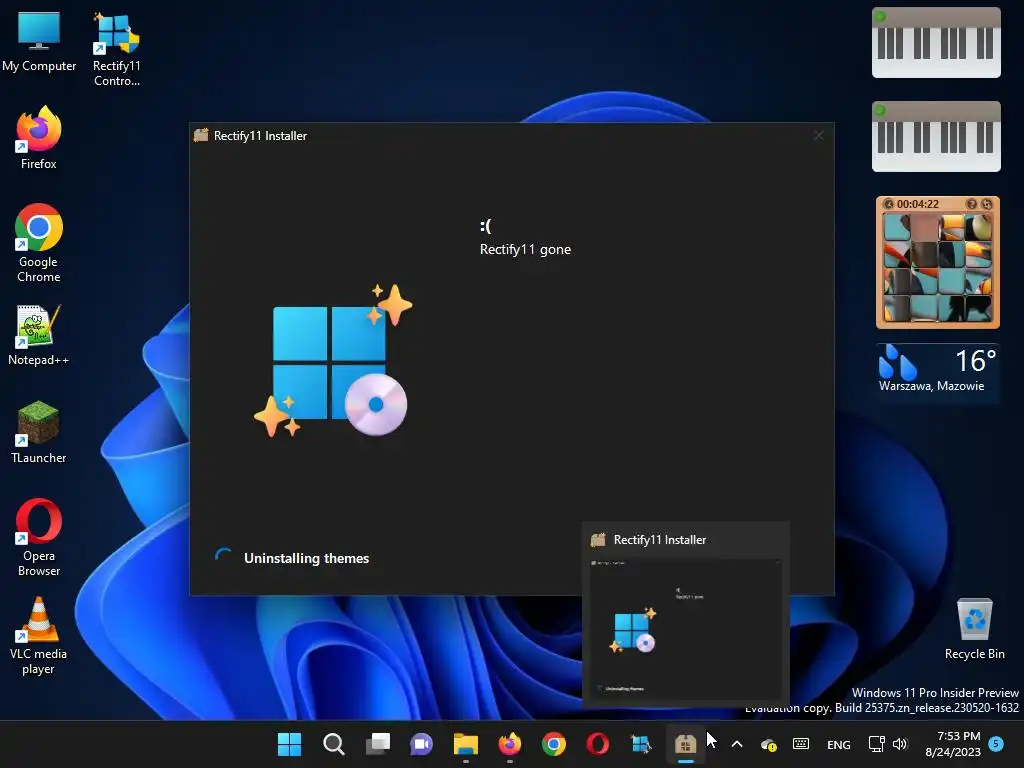Screen dimensions: 1024x768
Task: Open Opera from the taskbar
Action: coord(598,744)
